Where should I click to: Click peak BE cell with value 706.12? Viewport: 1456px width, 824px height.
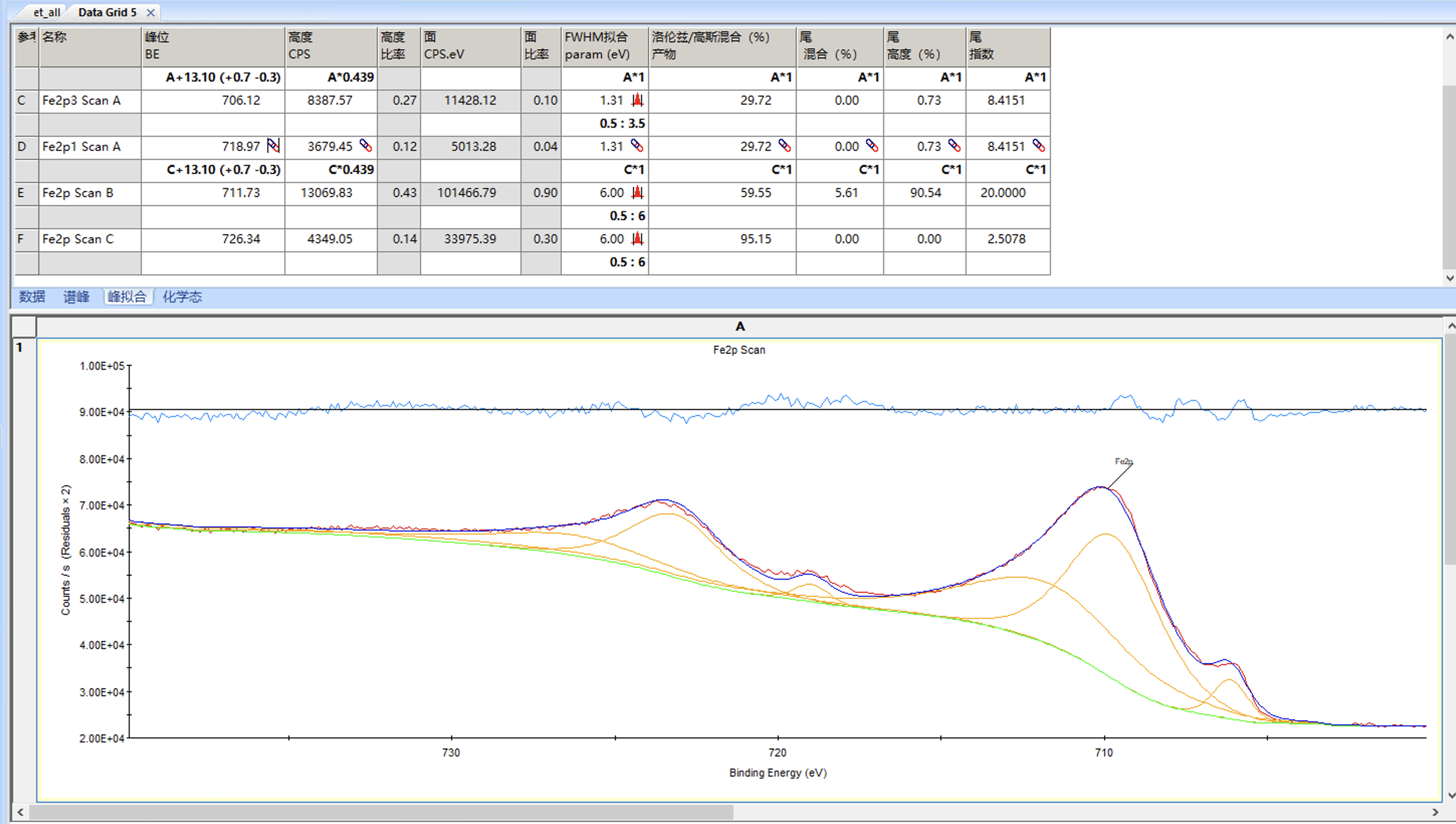pyautogui.click(x=213, y=100)
